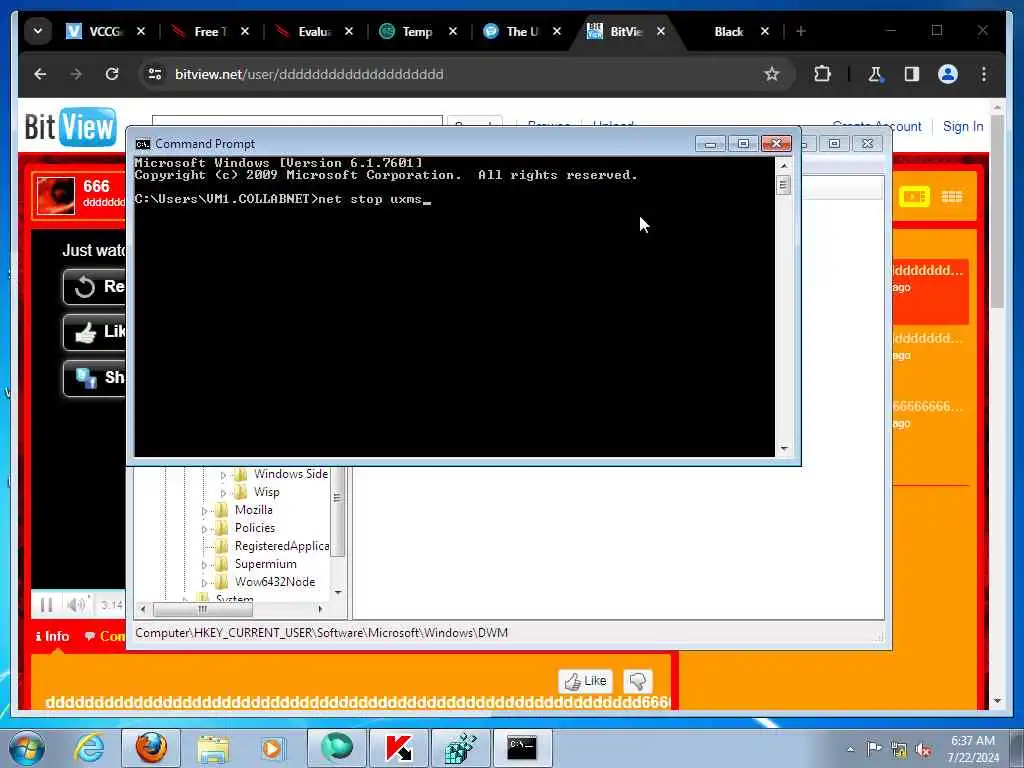Select the Mozilla registry key
Screen dimensions: 1024x768
point(253,510)
